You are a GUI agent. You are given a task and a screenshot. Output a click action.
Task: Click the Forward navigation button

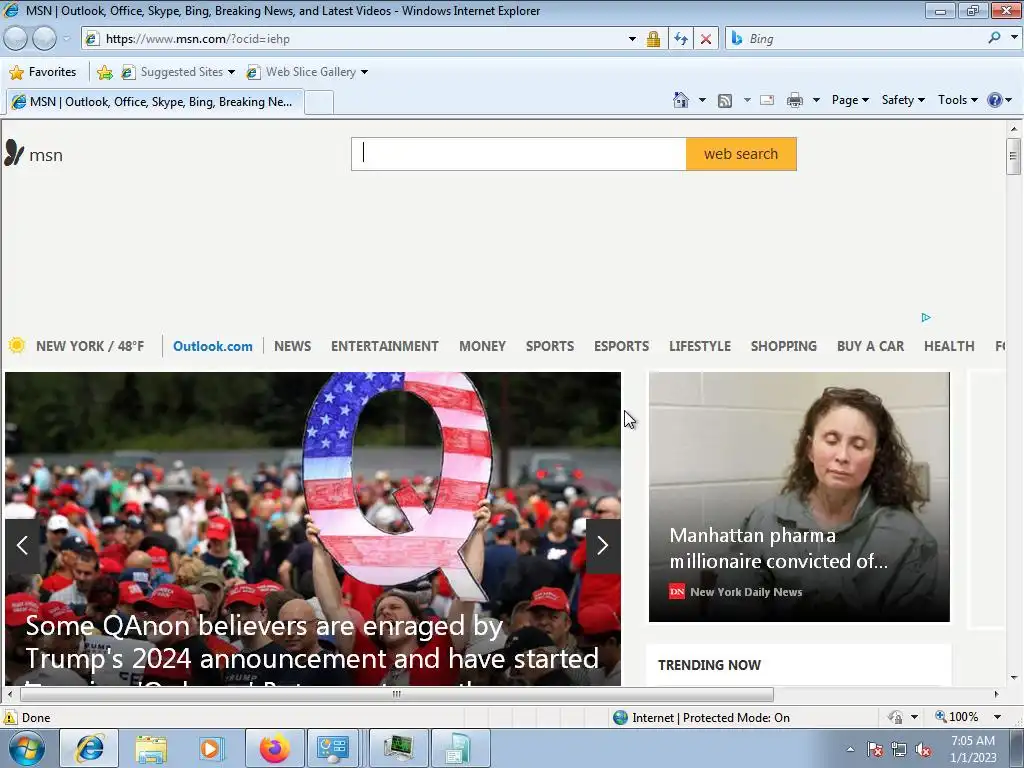[44, 39]
